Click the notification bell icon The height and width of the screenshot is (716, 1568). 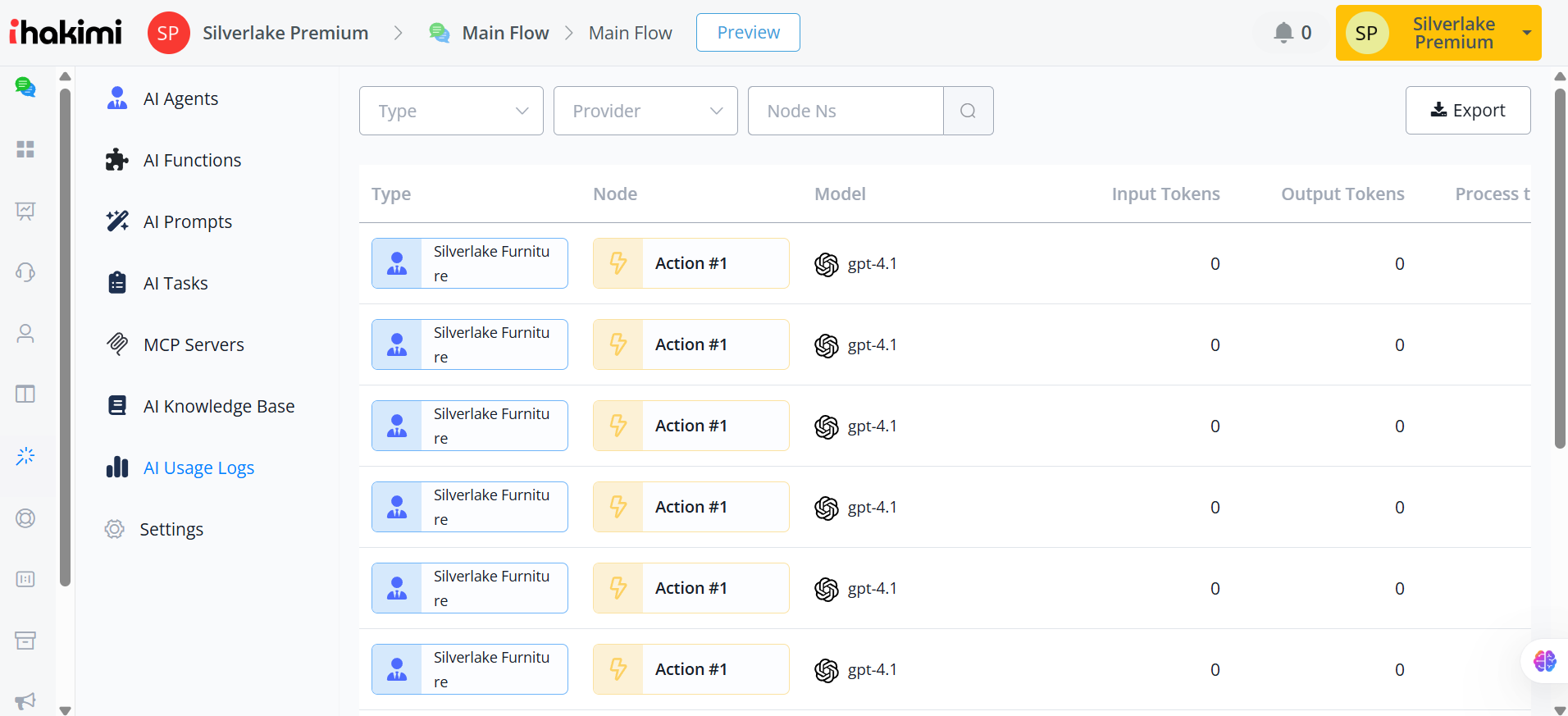pyautogui.click(x=1283, y=33)
